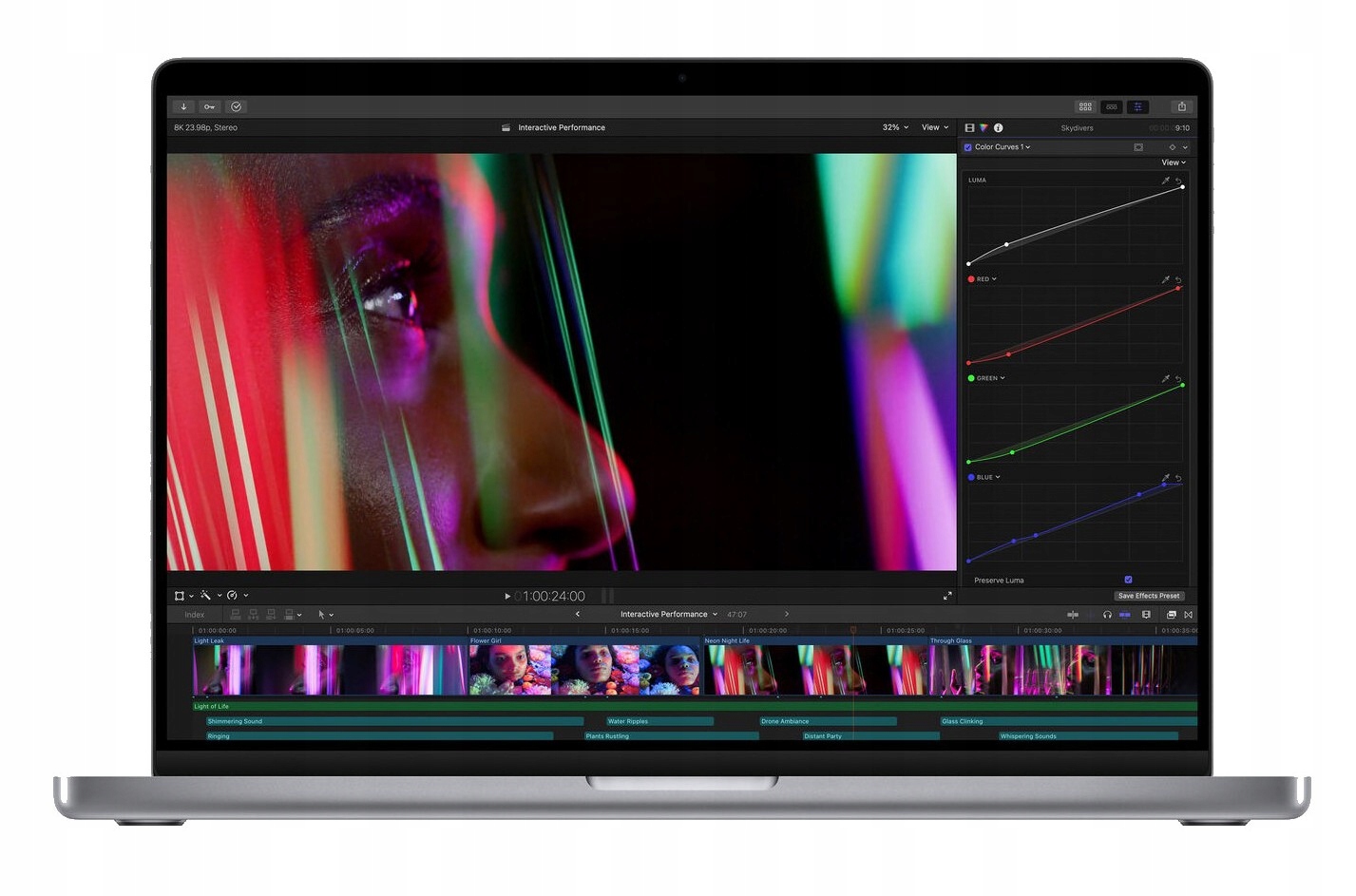Click the top-right control point on RED curve
The width and height of the screenshot is (1356, 896).
click(x=1178, y=288)
